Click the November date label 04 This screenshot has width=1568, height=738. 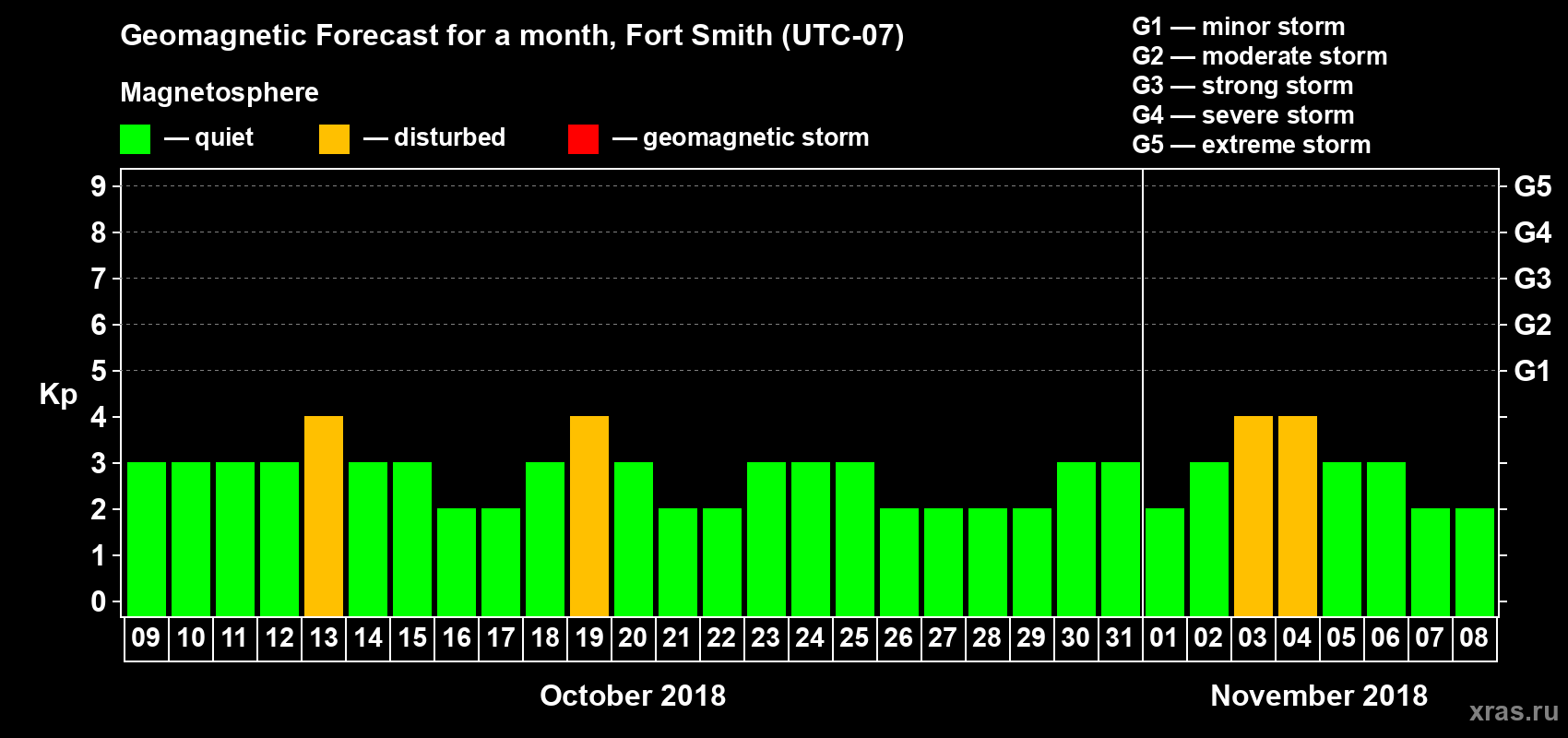pyautogui.click(x=1298, y=638)
